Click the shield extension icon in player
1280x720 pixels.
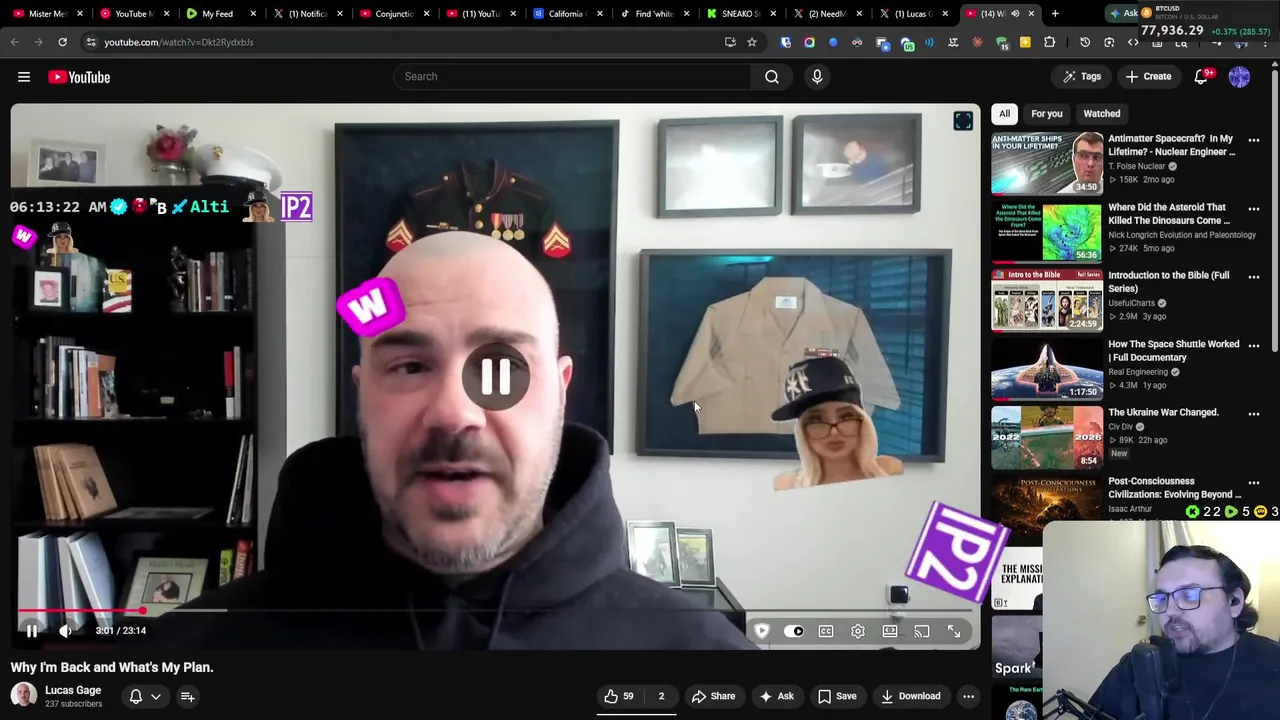762,631
